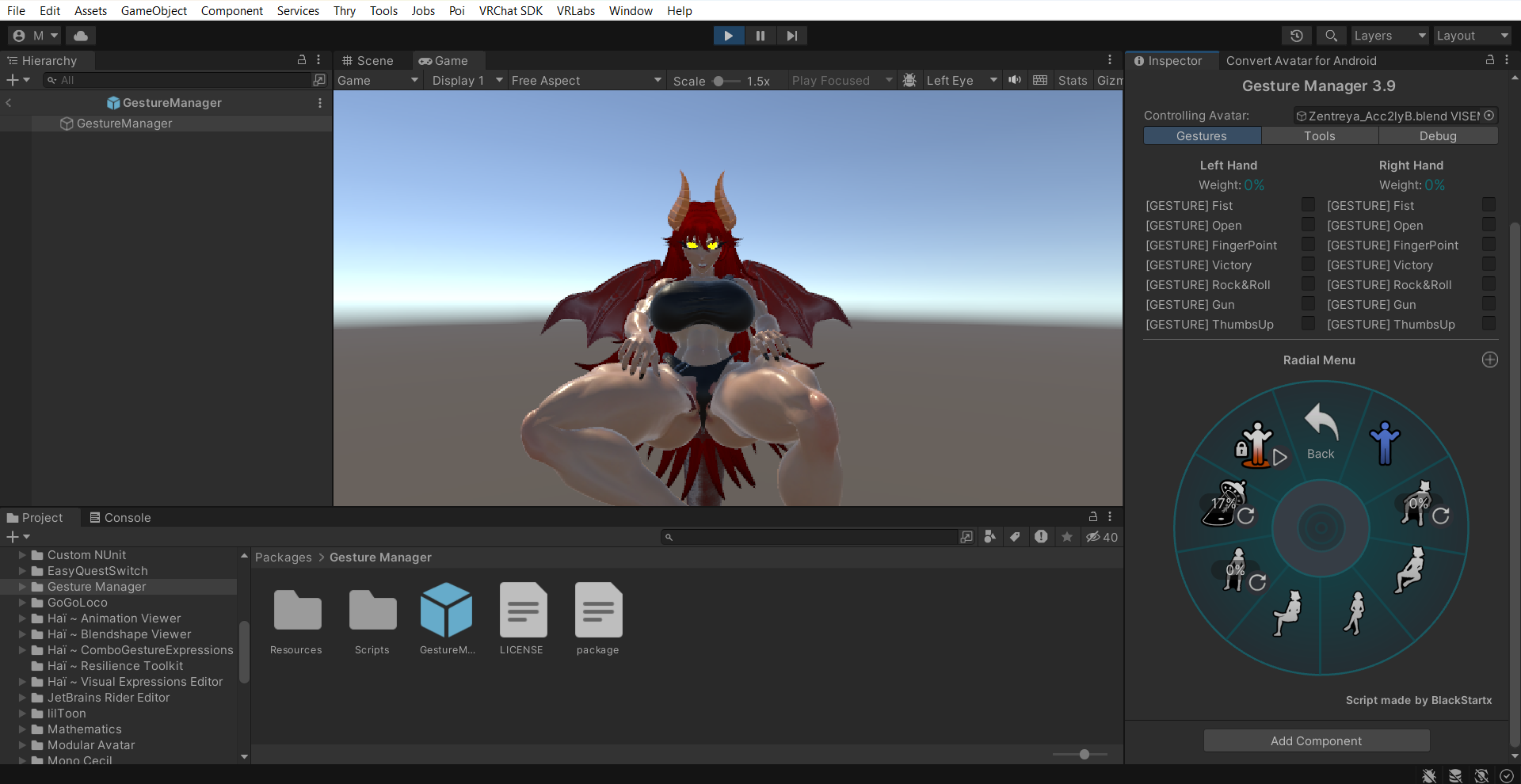Click the Inspector vertical scrollbar
Viewport: 1521px width, 784px height.
(1515, 483)
